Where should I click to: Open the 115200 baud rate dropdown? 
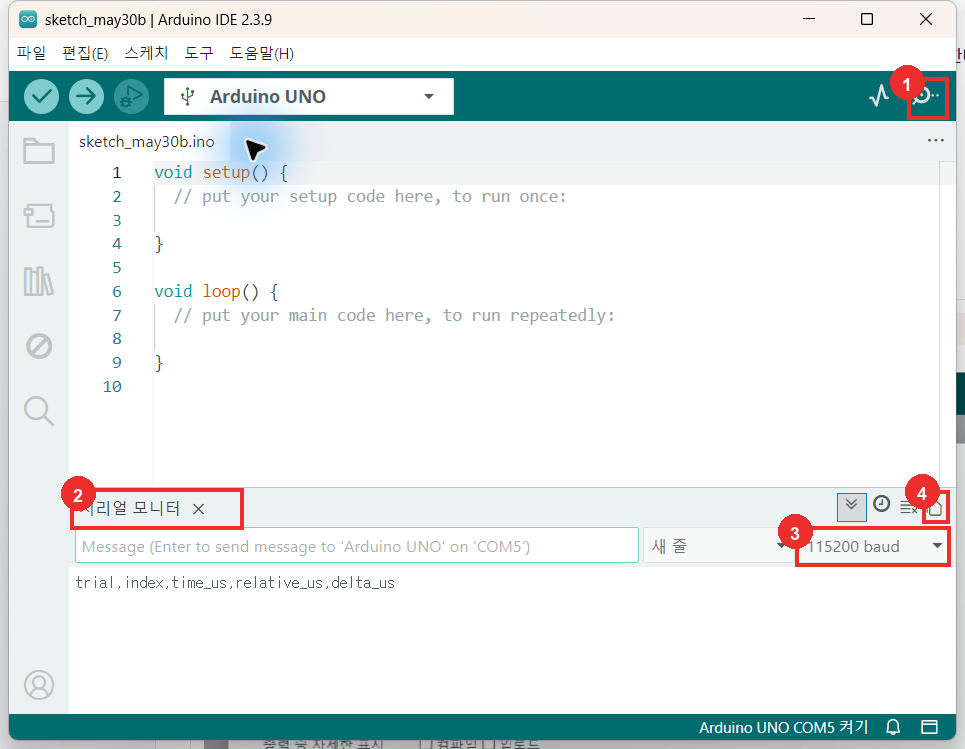click(873, 547)
